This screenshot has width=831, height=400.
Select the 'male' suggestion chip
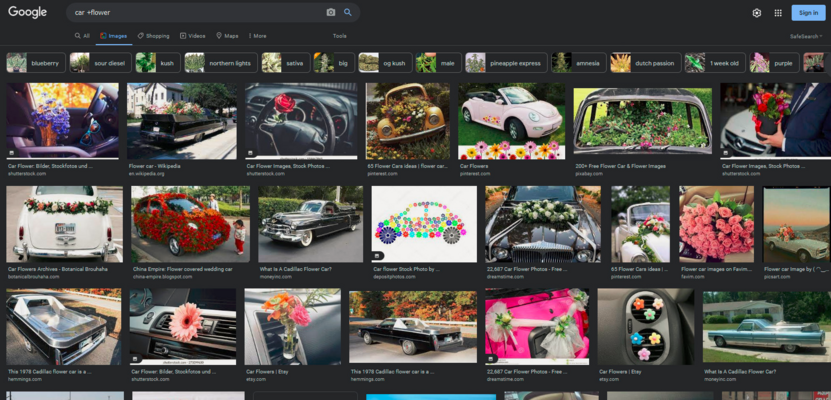click(438, 63)
